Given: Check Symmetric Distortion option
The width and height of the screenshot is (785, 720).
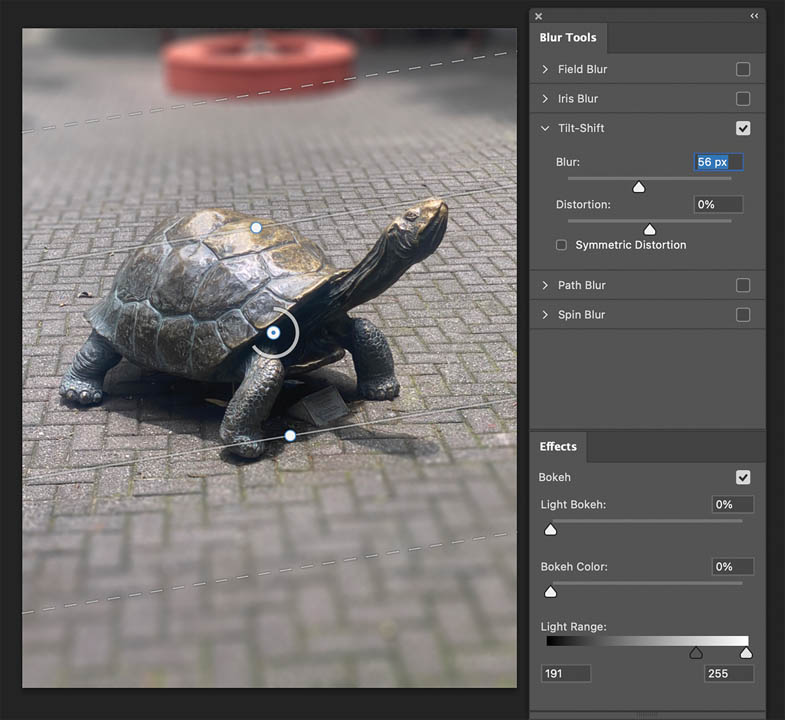Looking at the screenshot, I should (561, 245).
